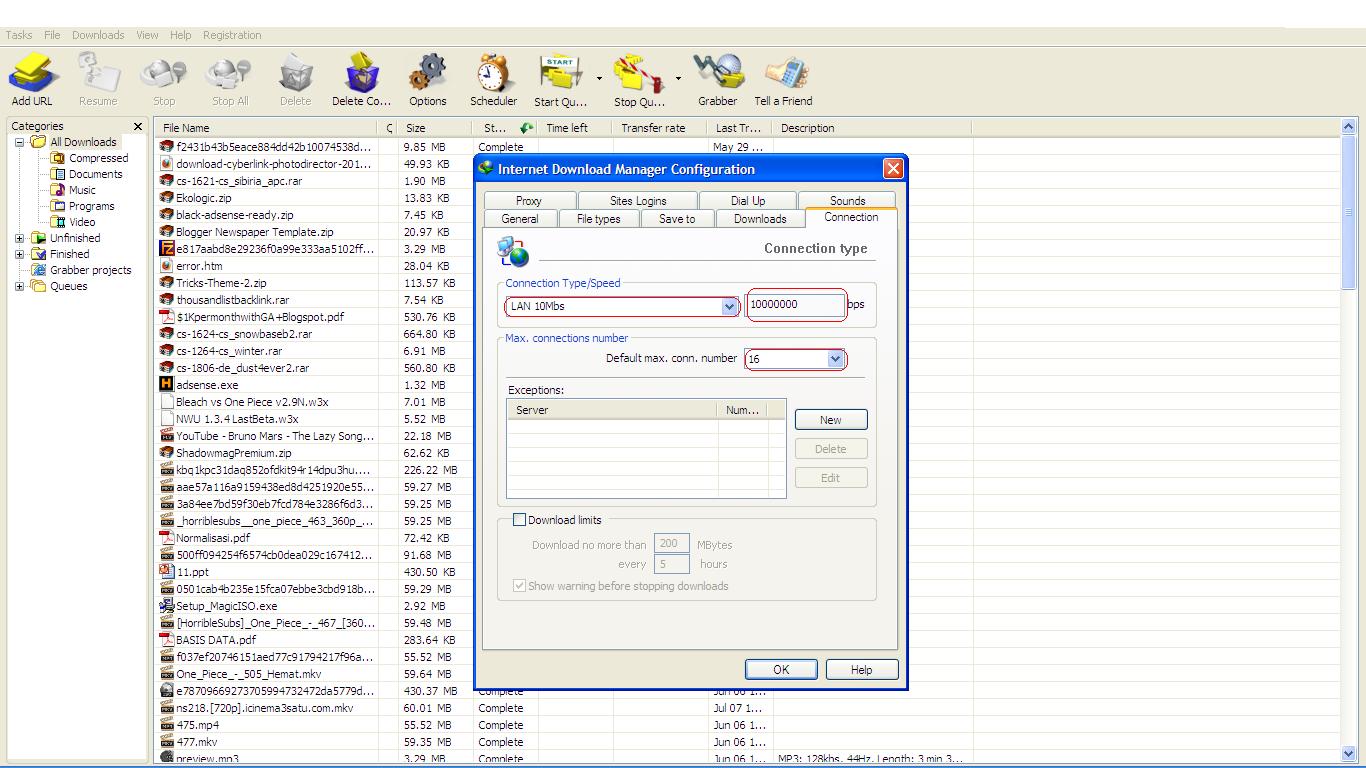This screenshot has width=1366, height=768.
Task: Click the Stop All toolbar icon
Action: point(230,73)
